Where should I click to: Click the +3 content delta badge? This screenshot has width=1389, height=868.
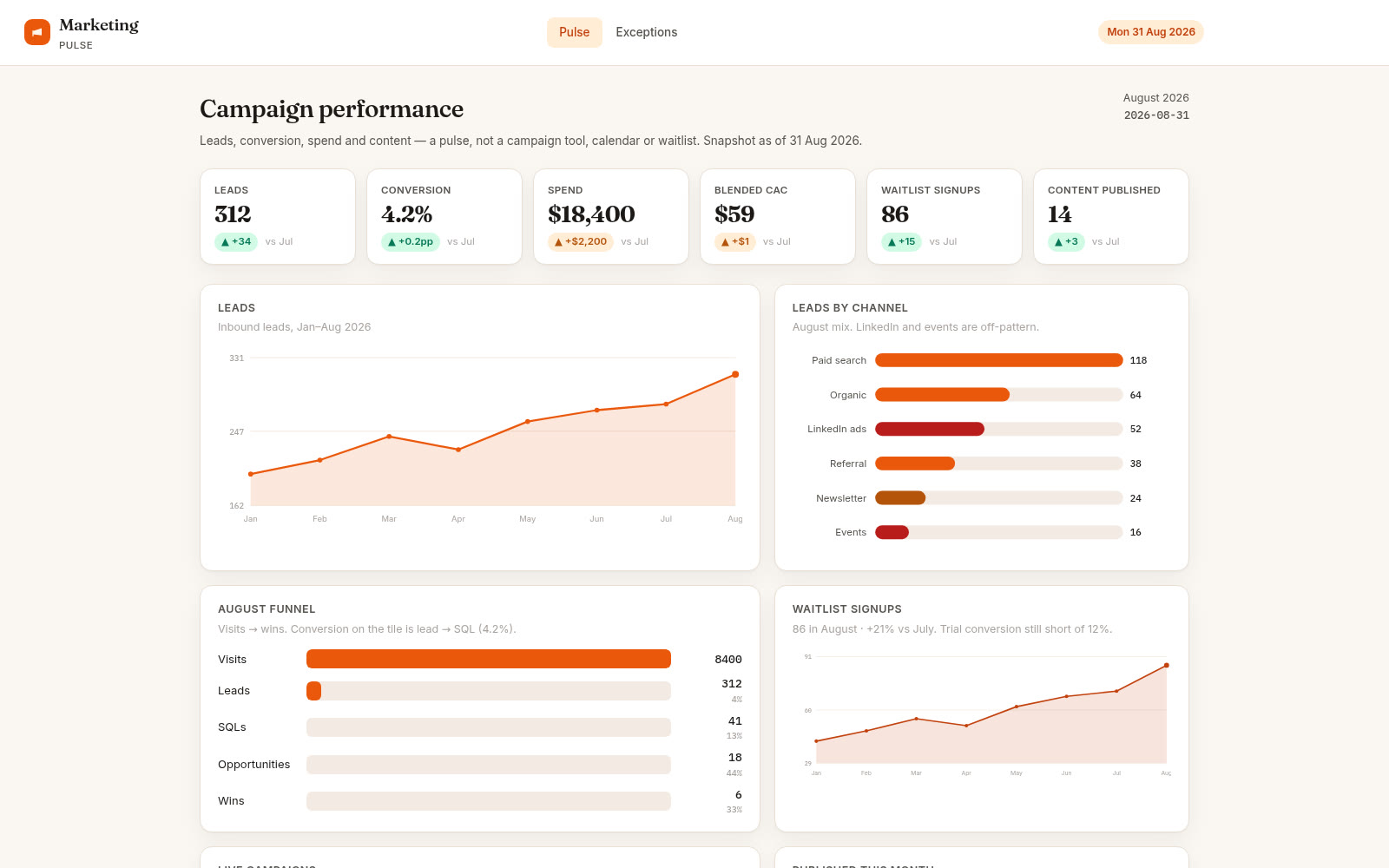[1066, 242]
